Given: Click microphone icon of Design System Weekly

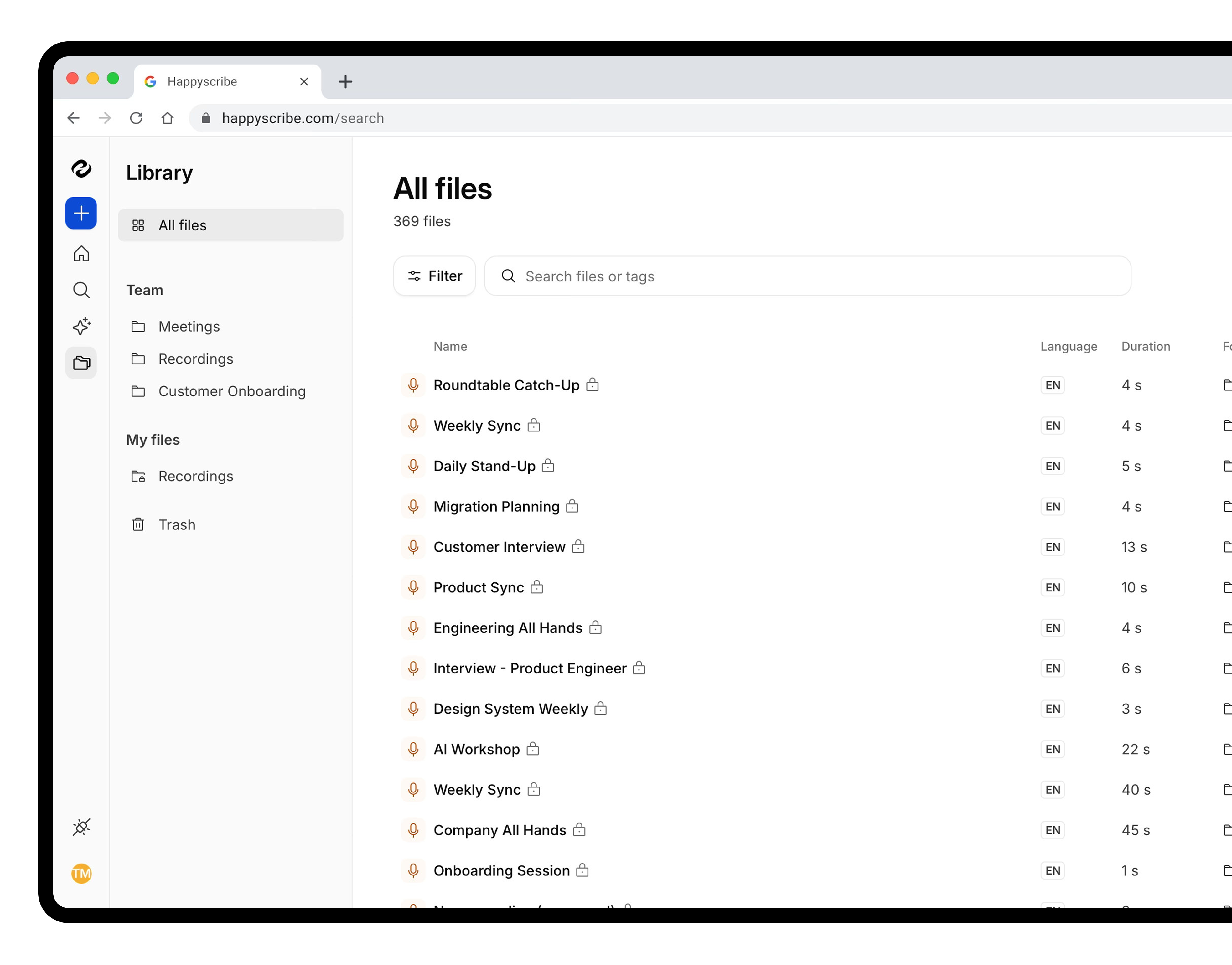Looking at the screenshot, I should 413,709.
